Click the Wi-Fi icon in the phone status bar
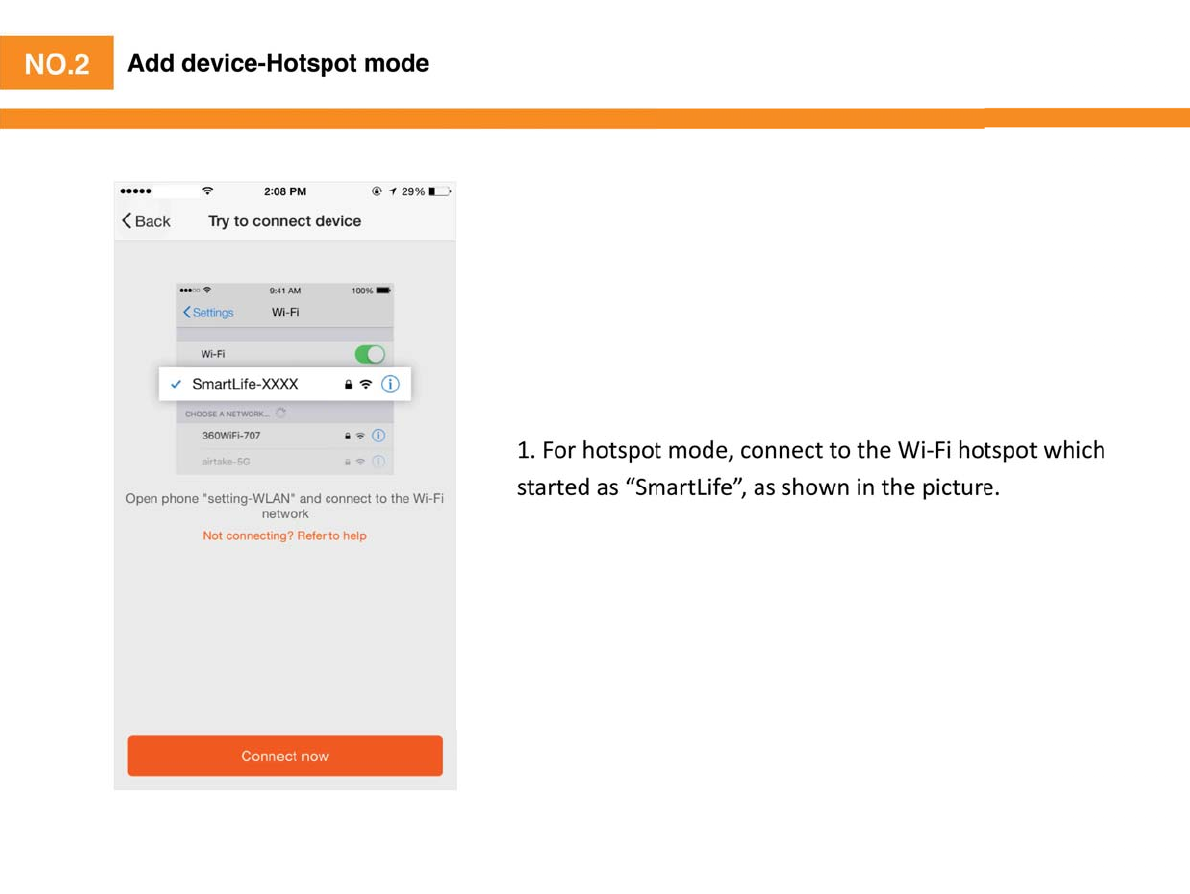The width and height of the screenshot is (1190, 894). point(207,190)
